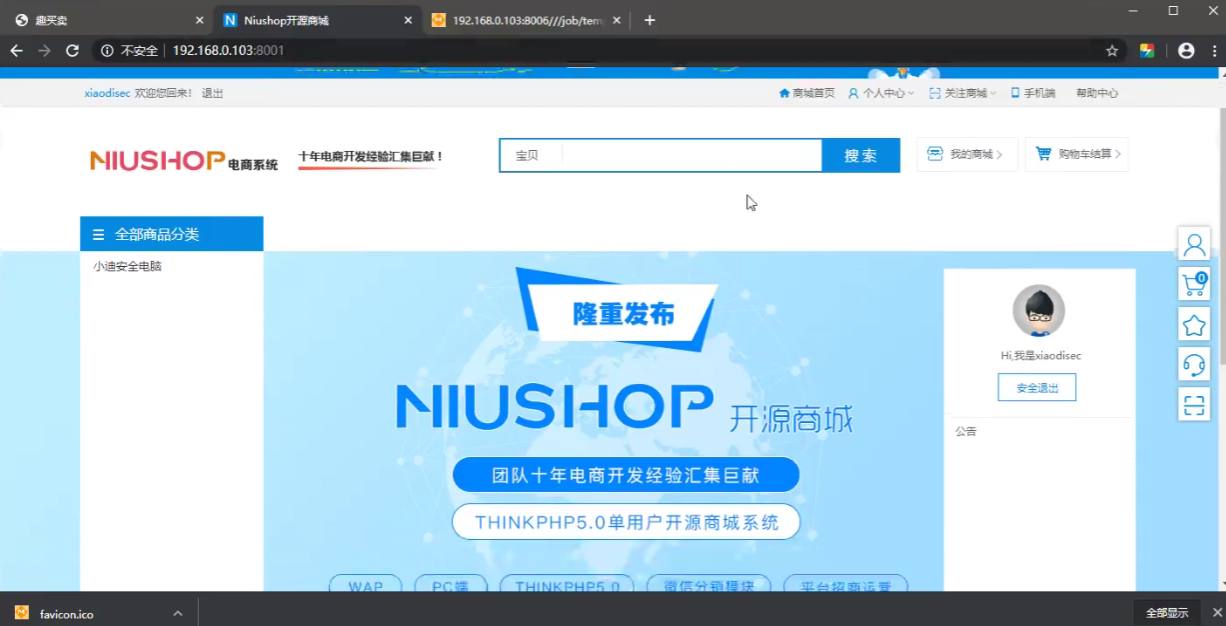Click the NIUSHOP电商系统 logo

pyautogui.click(x=184, y=160)
